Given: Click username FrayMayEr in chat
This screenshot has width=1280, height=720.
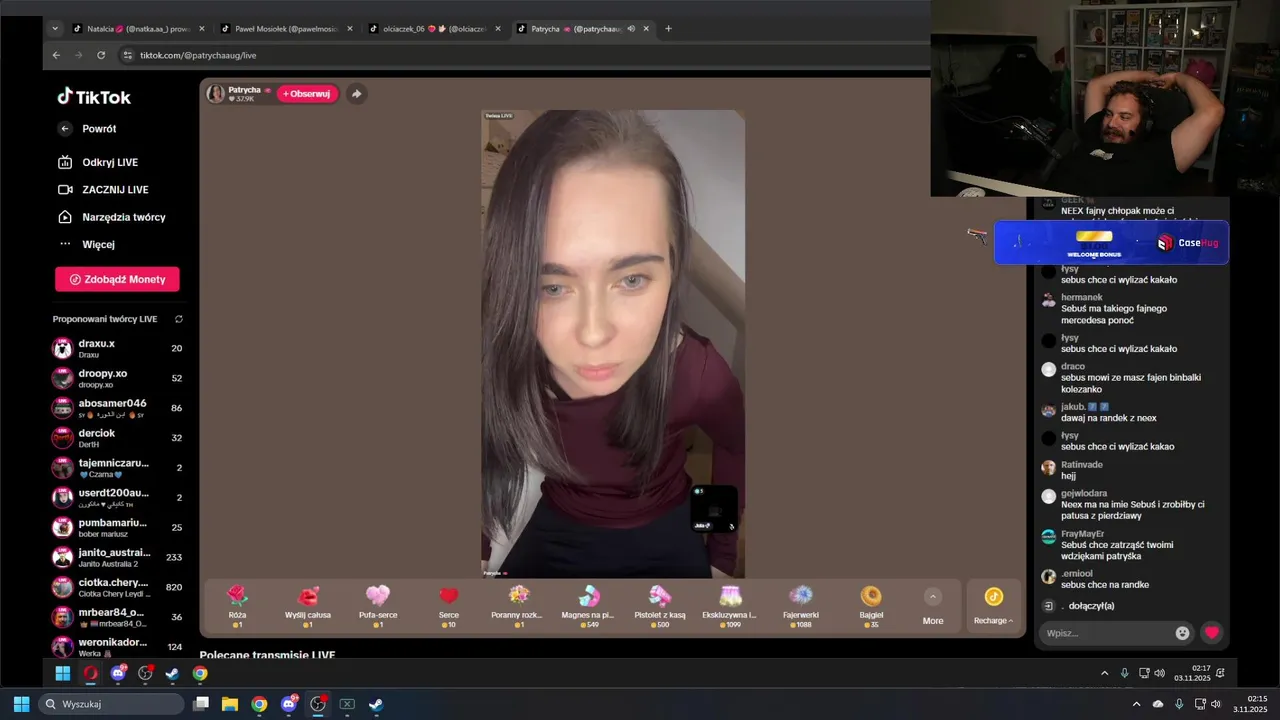Looking at the screenshot, I should (x=1083, y=534).
